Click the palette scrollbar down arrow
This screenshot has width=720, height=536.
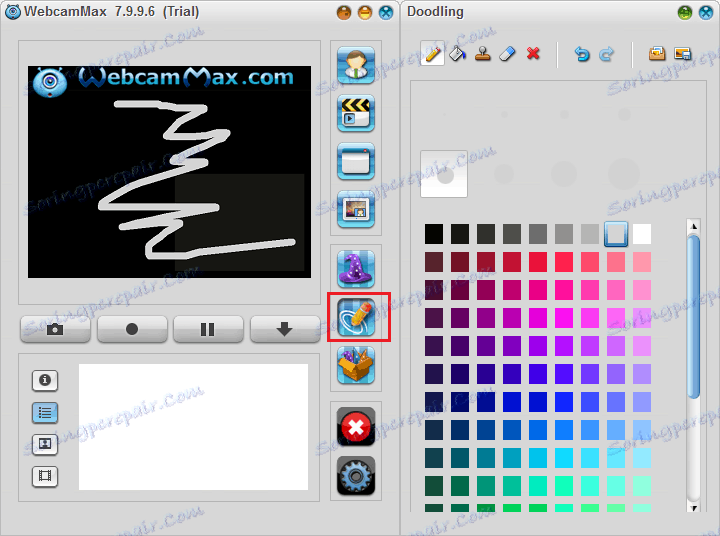pyautogui.click(x=694, y=508)
